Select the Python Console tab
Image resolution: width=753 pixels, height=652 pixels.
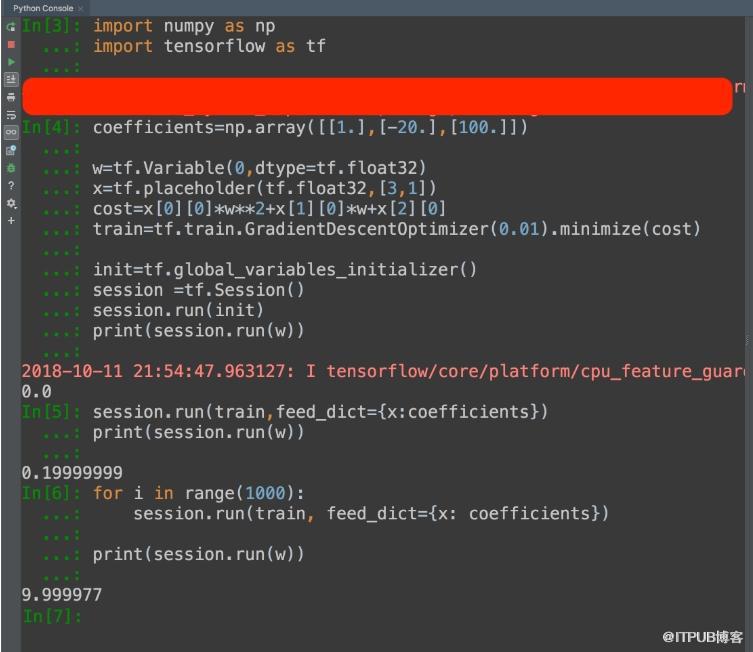coord(43,8)
